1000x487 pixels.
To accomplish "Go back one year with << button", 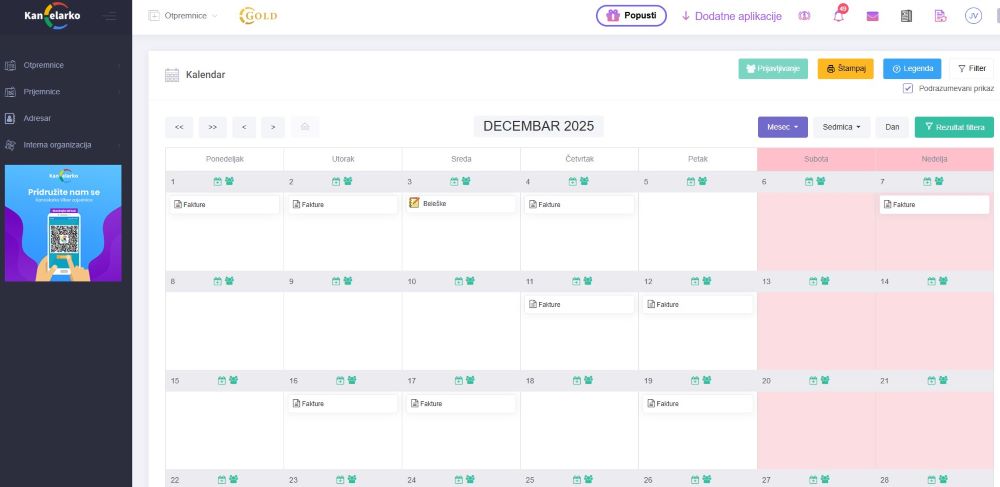I will point(179,127).
